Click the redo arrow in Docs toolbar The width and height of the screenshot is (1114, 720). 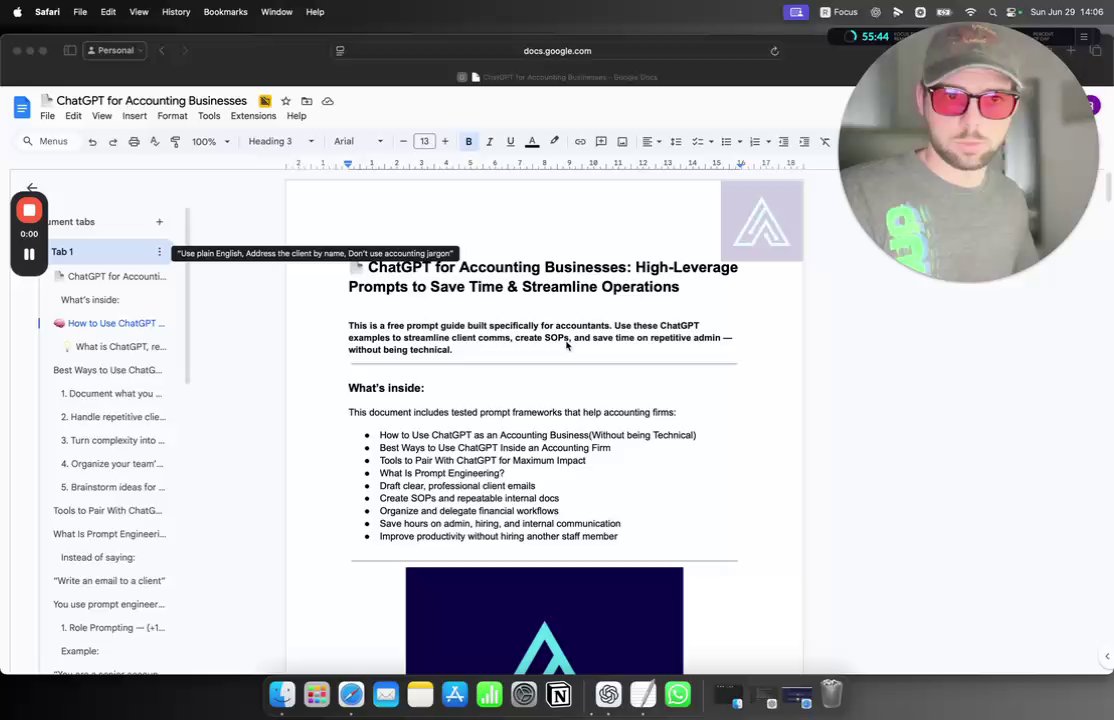(113, 141)
